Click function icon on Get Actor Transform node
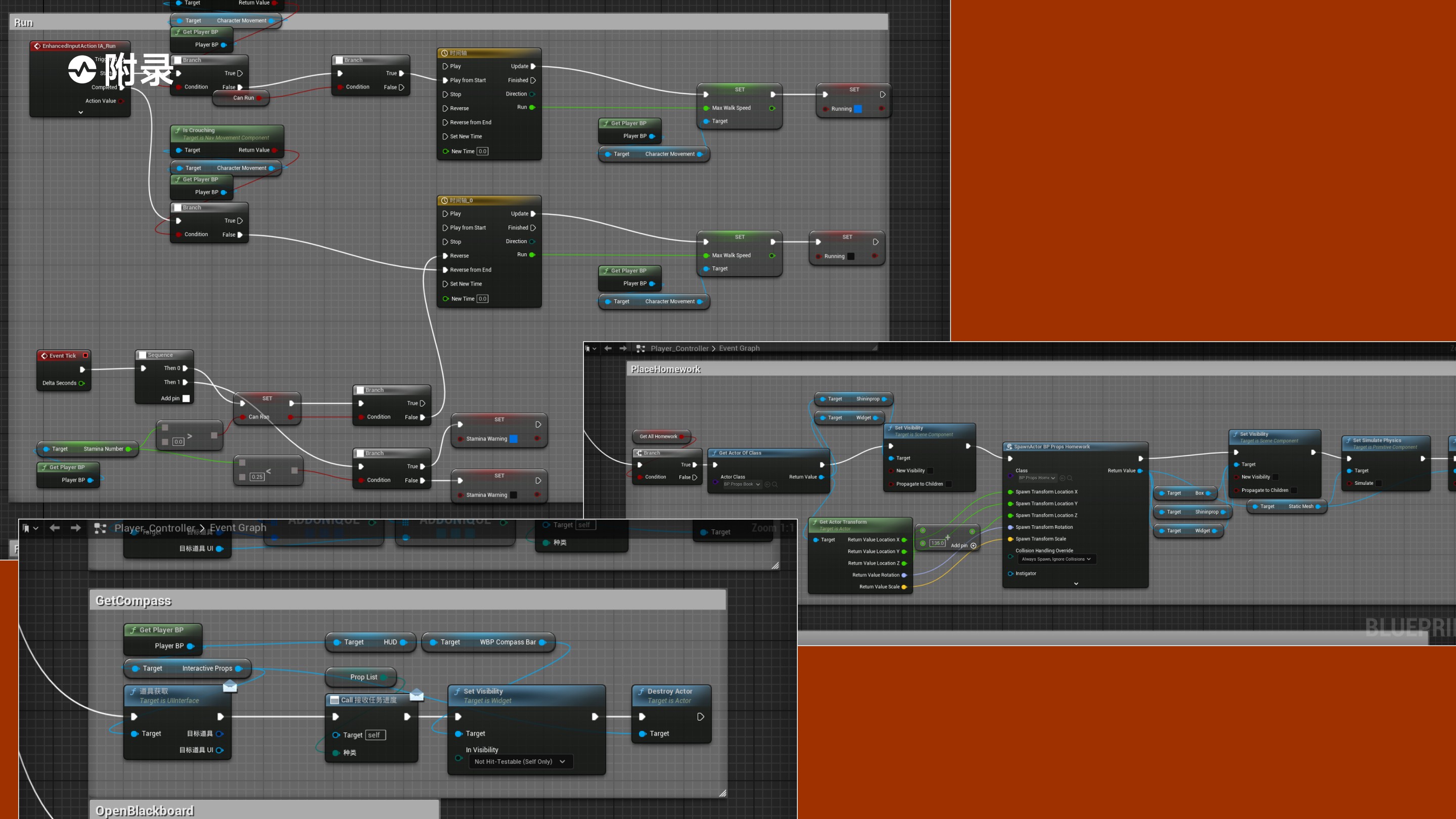Image resolution: width=1456 pixels, height=819 pixels. (x=814, y=522)
